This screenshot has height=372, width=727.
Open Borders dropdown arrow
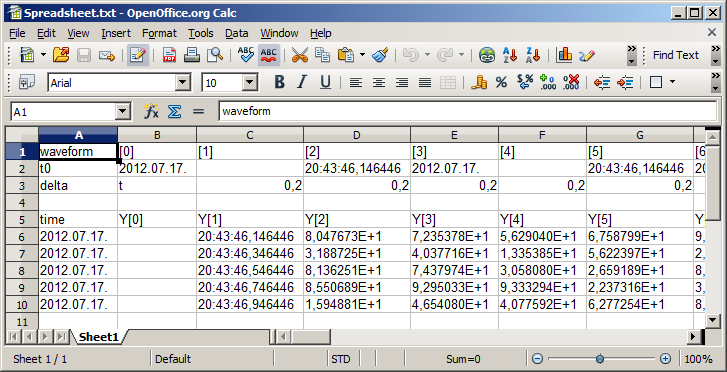[672, 83]
